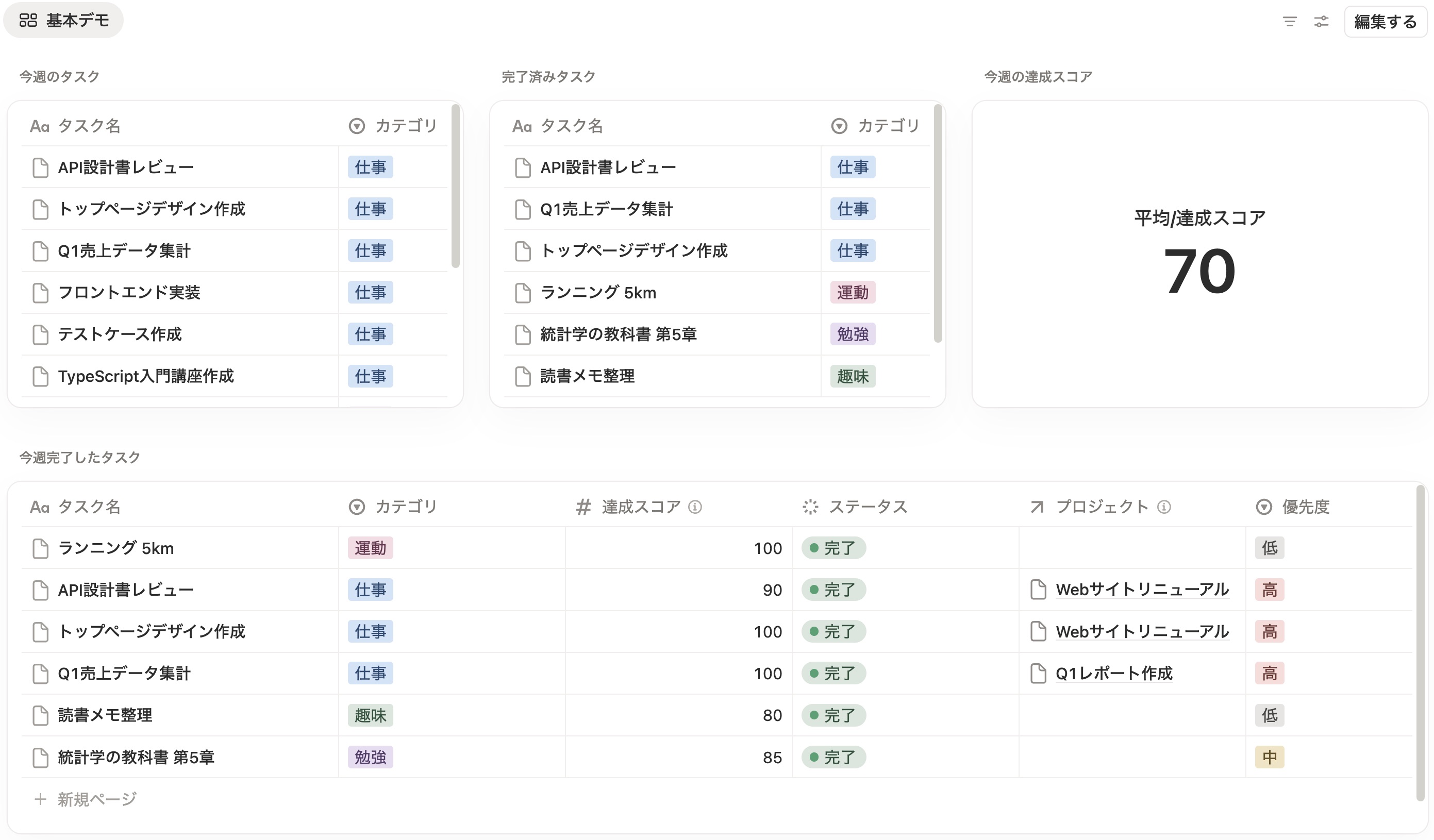This screenshot has height=840, width=1434.
Task: Open the view settings sliders icon top right
Action: point(1321,21)
